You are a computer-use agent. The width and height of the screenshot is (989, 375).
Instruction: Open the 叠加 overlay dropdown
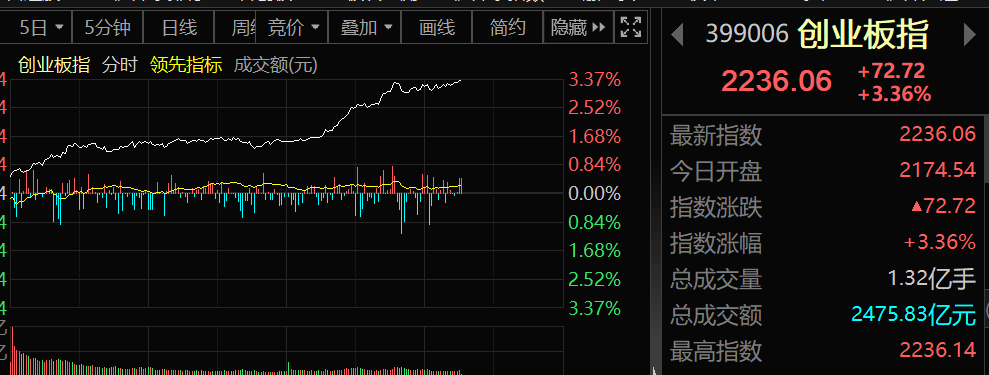[x=366, y=28]
